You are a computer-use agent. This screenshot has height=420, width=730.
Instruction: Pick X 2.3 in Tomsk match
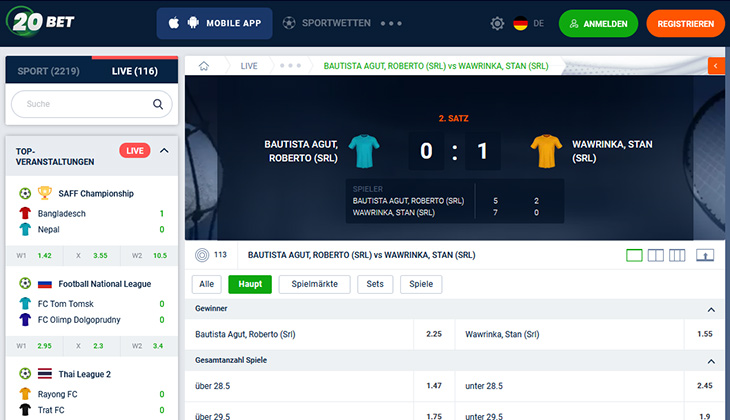point(91,345)
